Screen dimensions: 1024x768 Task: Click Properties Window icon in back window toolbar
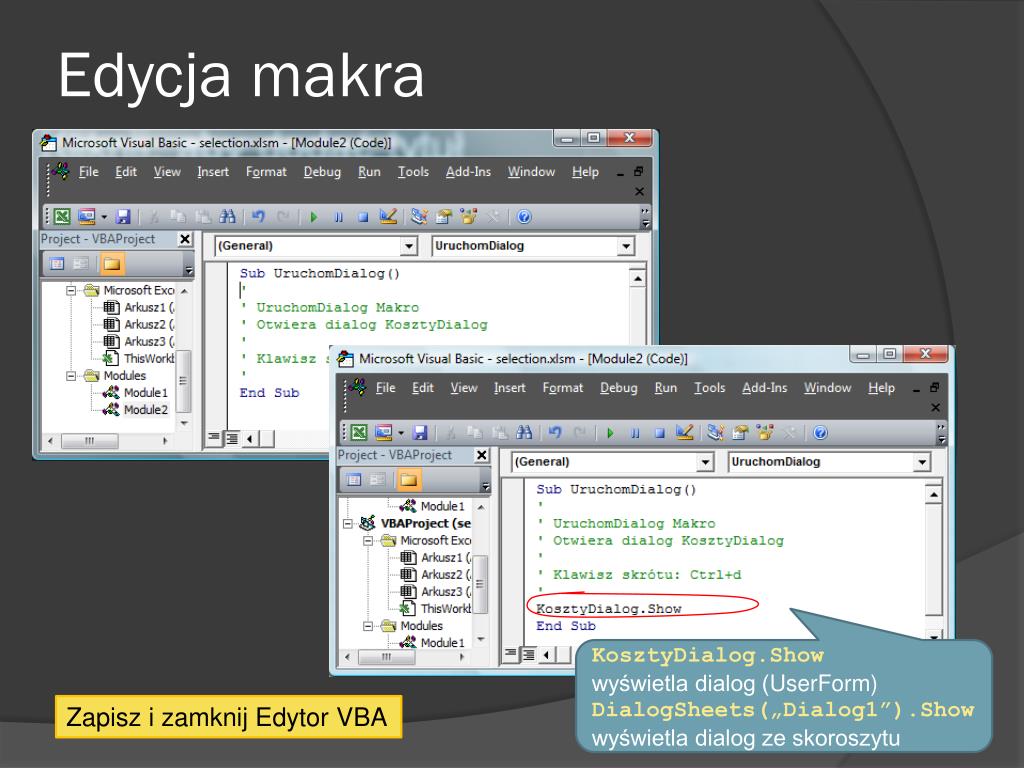444,216
